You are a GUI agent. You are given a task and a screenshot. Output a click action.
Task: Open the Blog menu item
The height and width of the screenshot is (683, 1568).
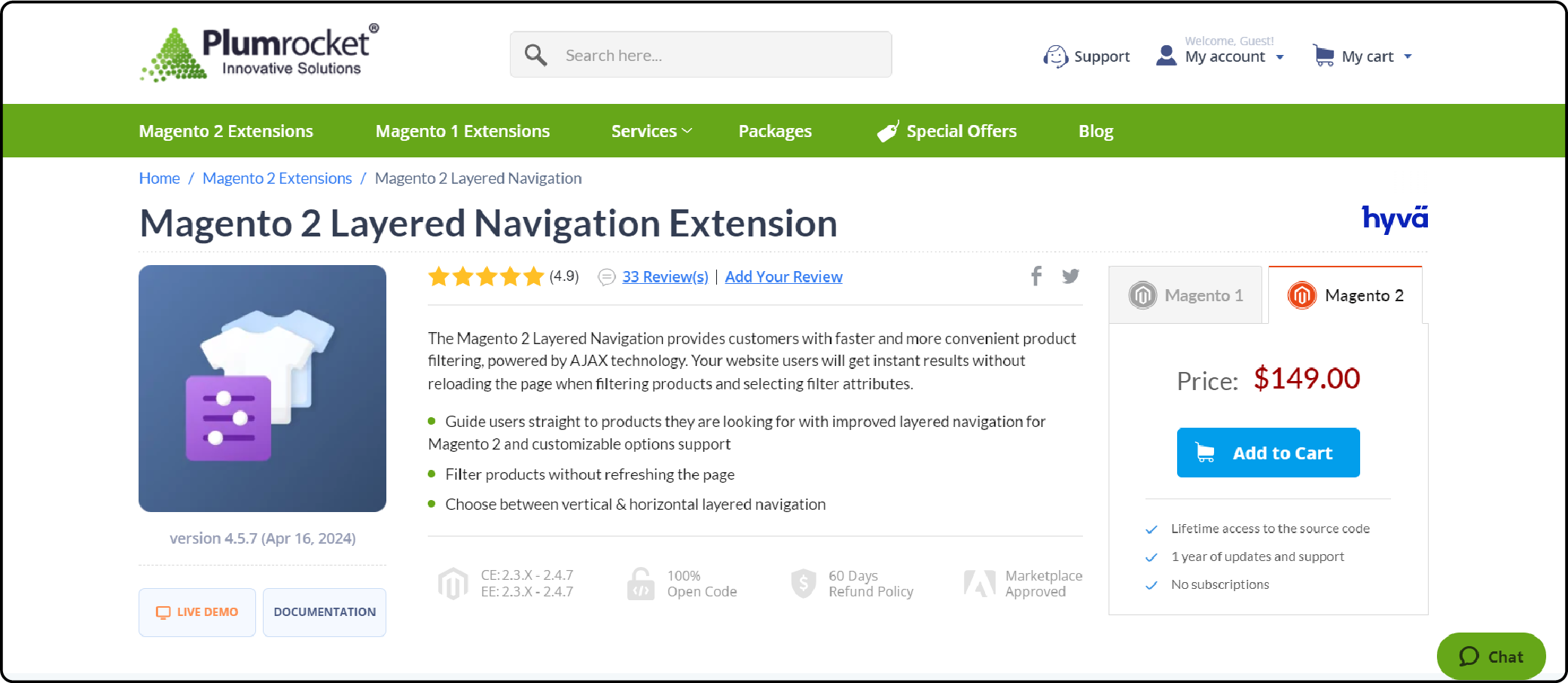pos(1096,131)
